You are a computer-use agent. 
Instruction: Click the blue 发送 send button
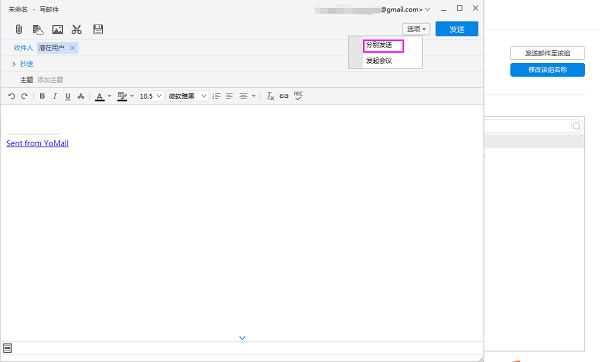[x=457, y=29]
